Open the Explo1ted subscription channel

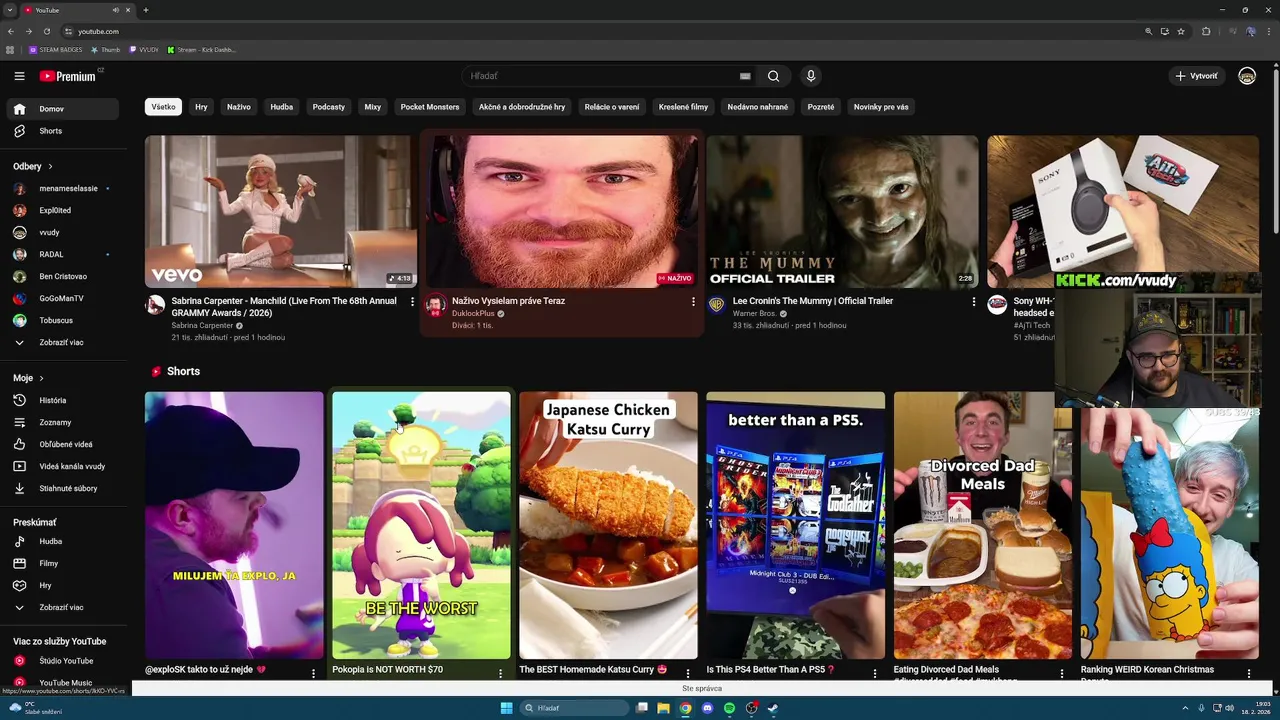[x=62, y=210]
